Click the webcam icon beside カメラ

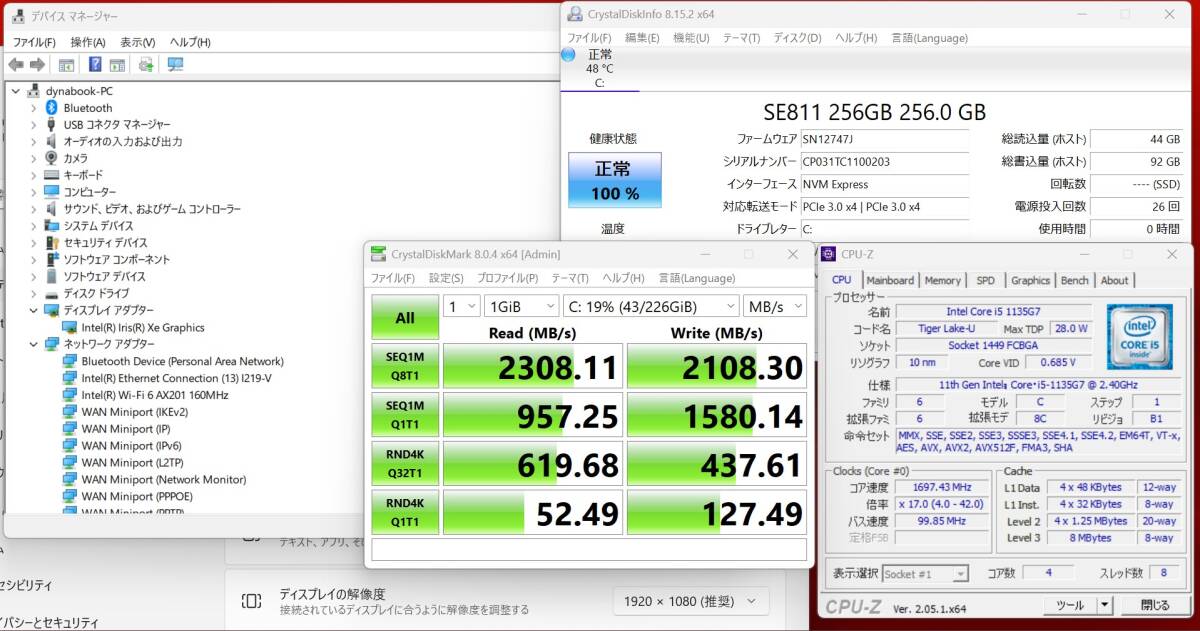tap(52, 158)
